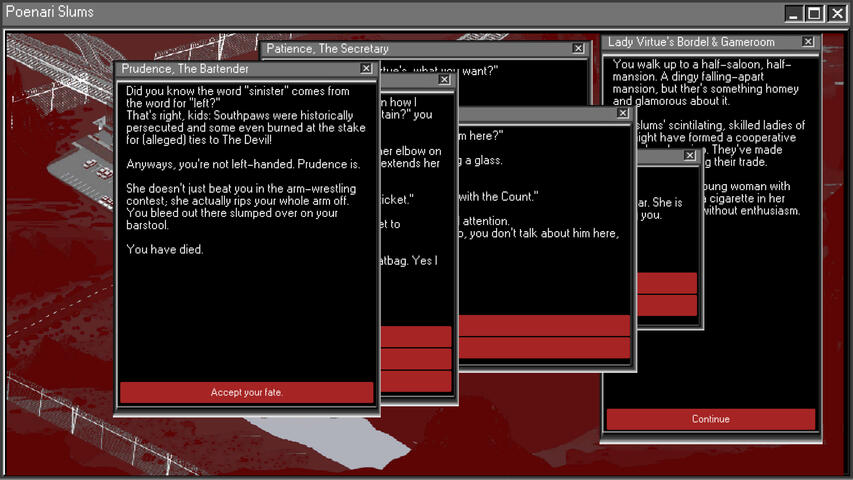Image resolution: width=853 pixels, height=480 pixels.
Task: Close the Poenari Slums main window
Action: click(837, 13)
